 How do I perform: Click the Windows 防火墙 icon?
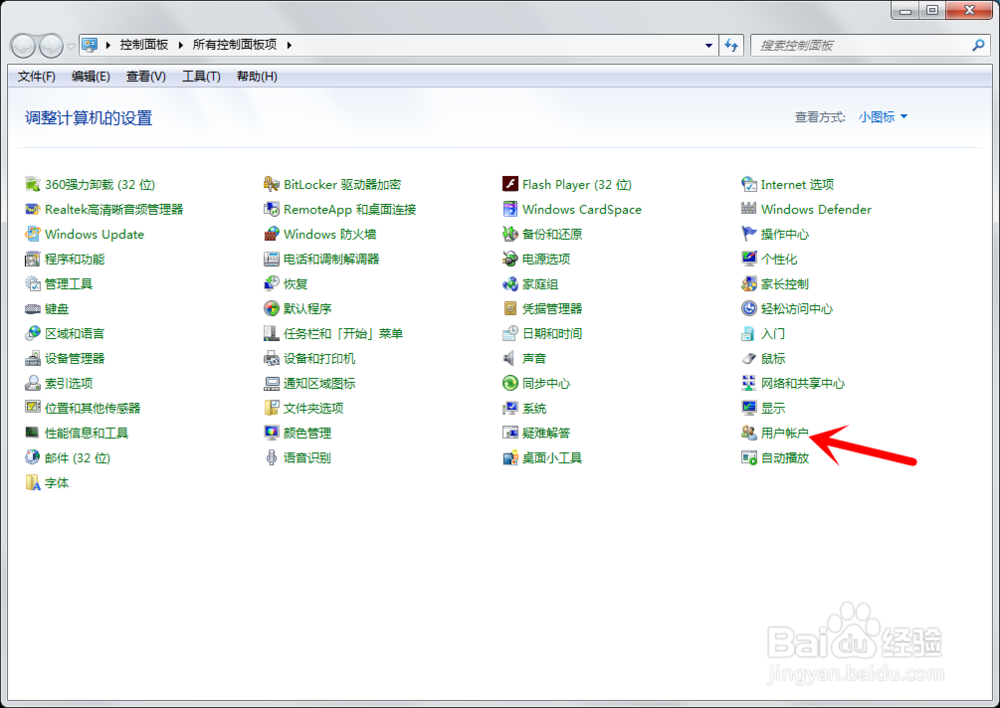coord(272,234)
